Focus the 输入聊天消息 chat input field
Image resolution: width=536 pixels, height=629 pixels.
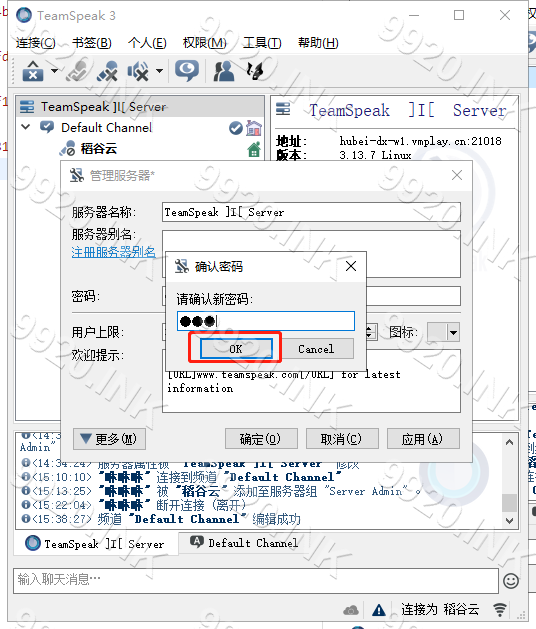pos(256,580)
